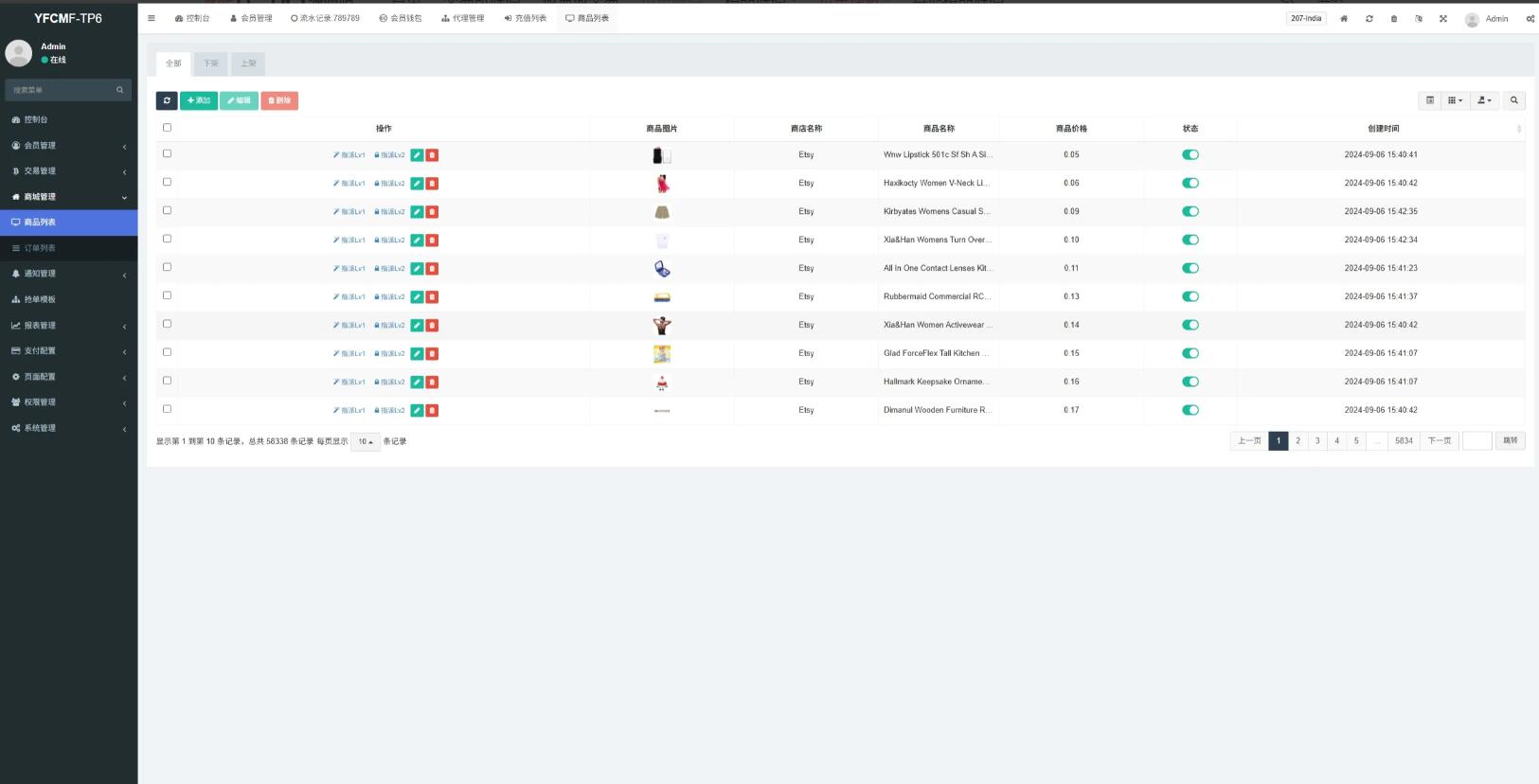Open the records-per-page dropdown showing 10

(365, 441)
